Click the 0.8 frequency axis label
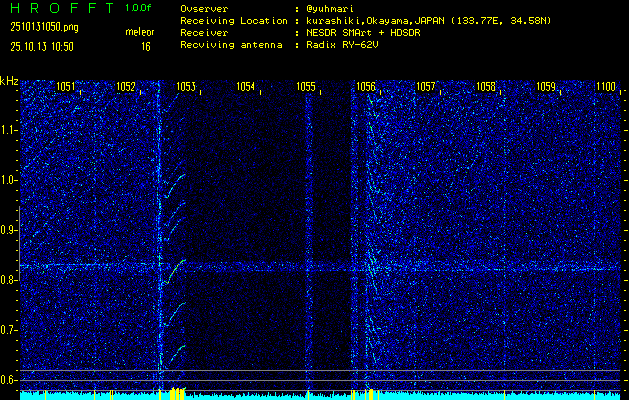 coord(7,280)
